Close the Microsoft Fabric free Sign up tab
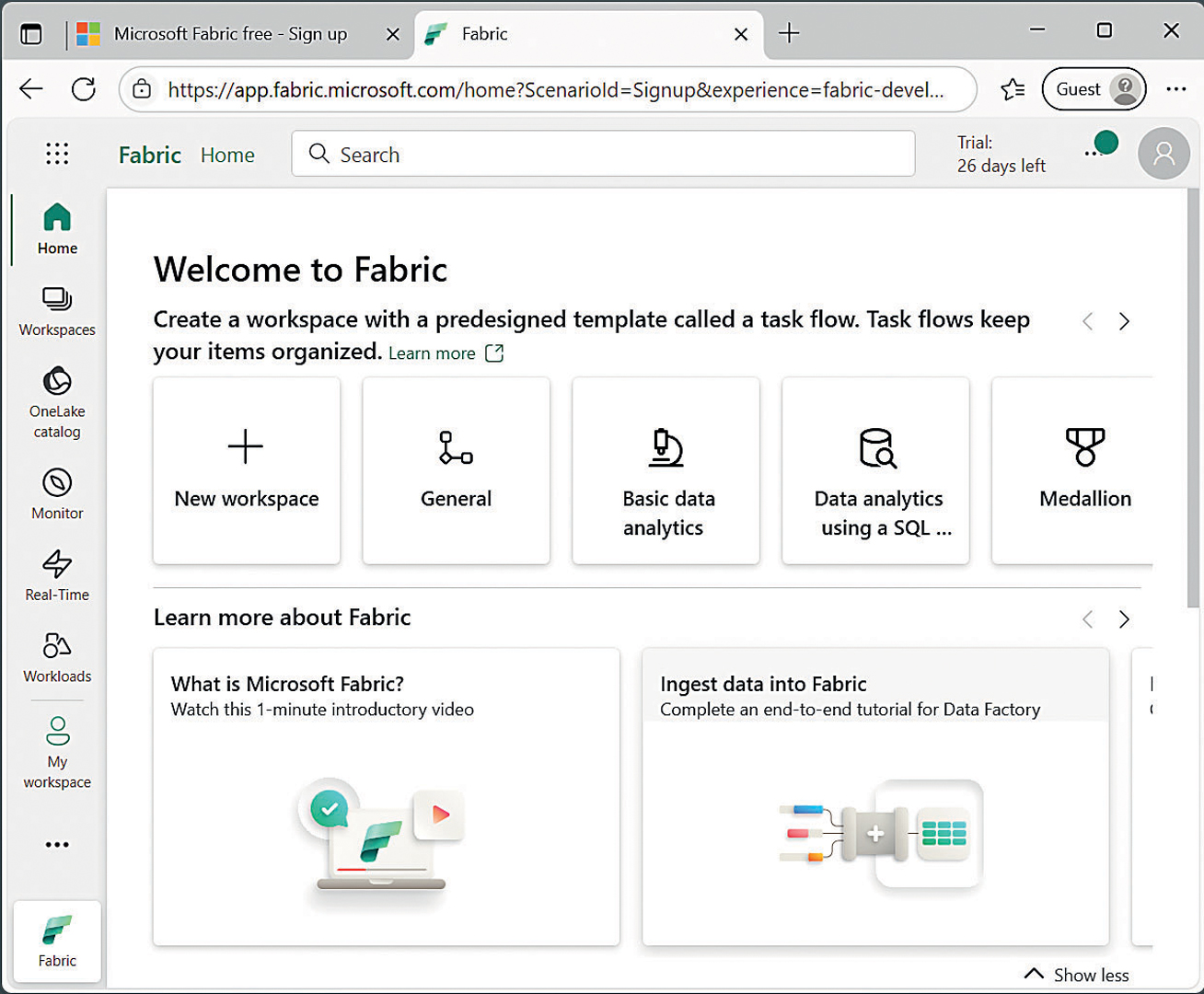1204x994 pixels. click(393, 34)
